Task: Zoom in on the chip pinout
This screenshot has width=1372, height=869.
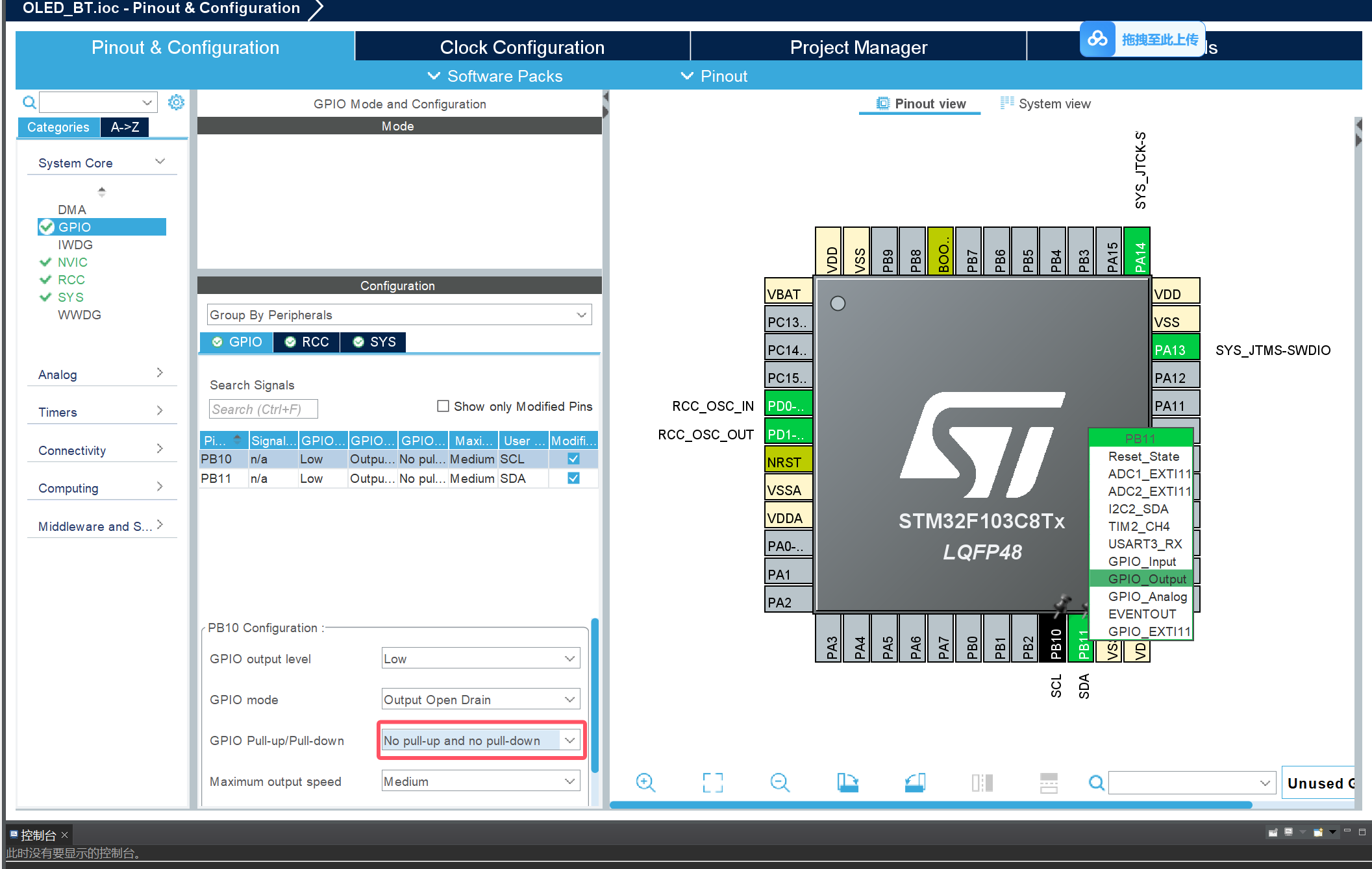Action: [645, 783]
